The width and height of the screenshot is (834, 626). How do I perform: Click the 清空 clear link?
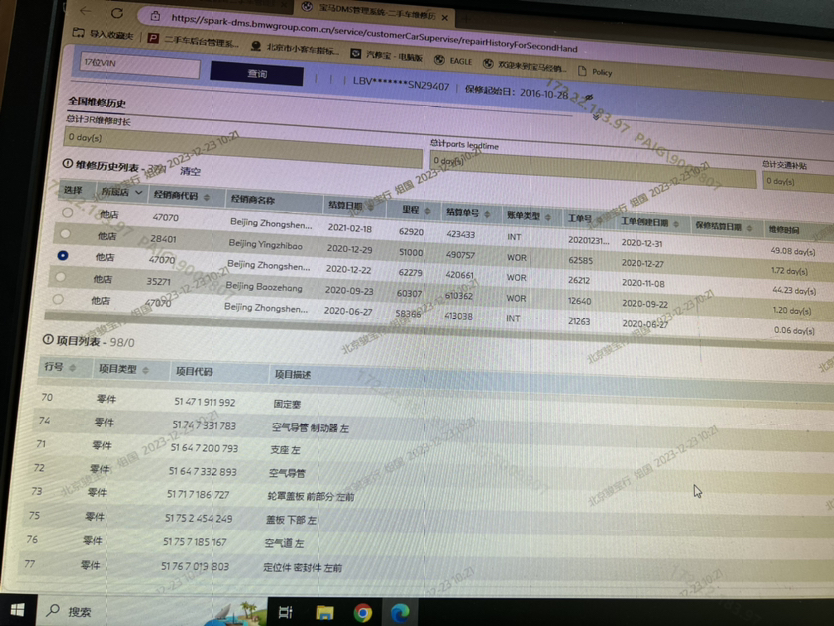(x=190, y=171)
